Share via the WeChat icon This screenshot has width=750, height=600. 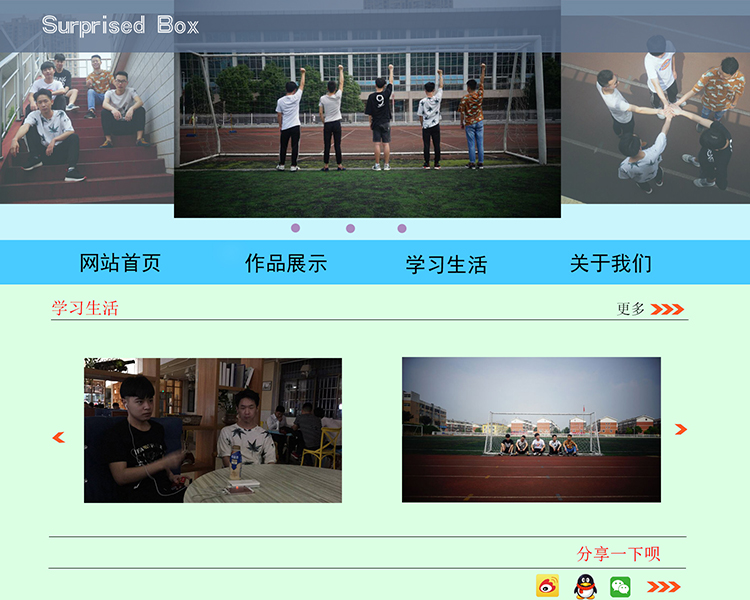[x=620, y=587]
